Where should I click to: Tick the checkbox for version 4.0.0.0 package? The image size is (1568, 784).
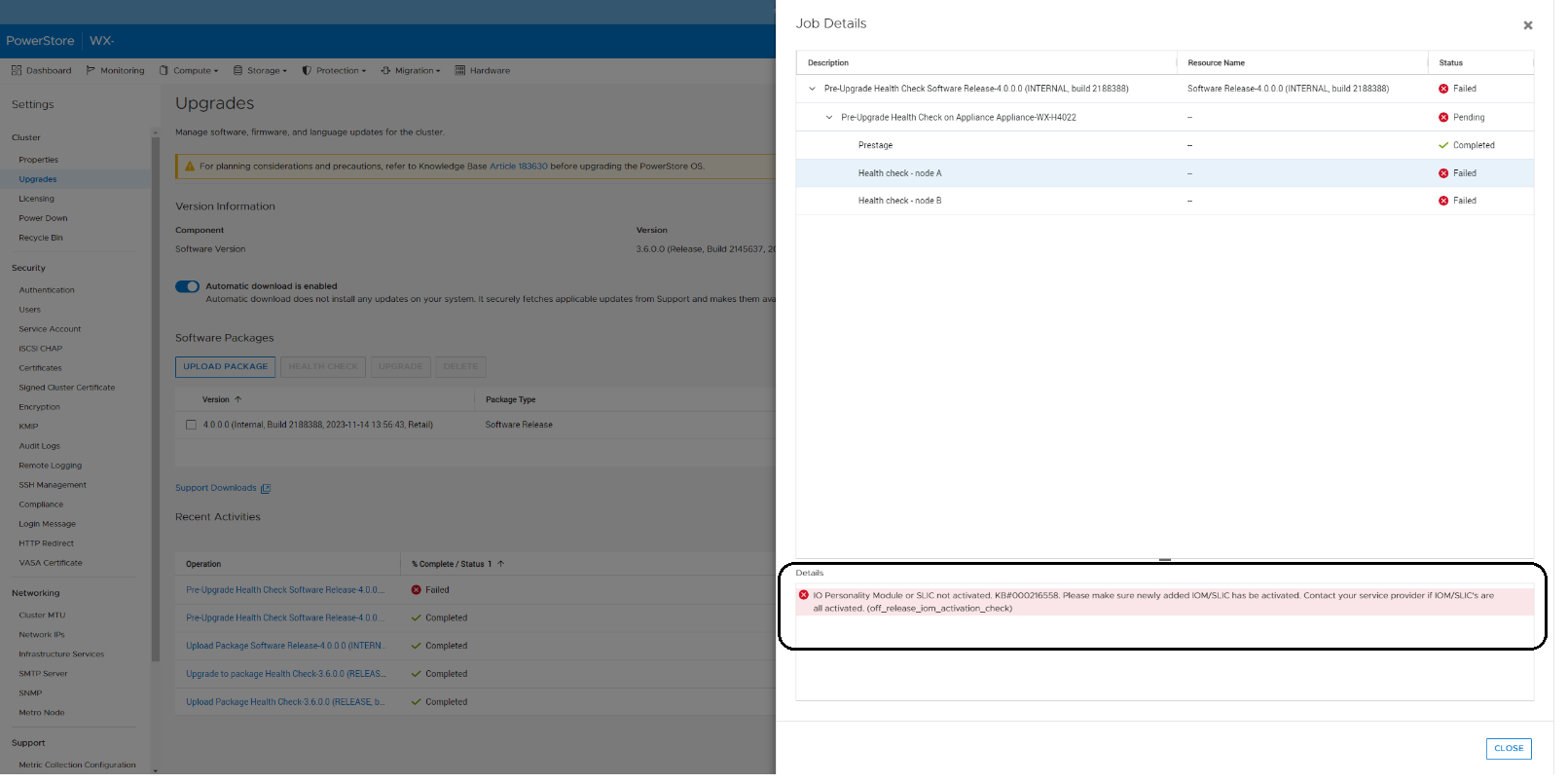191,425
